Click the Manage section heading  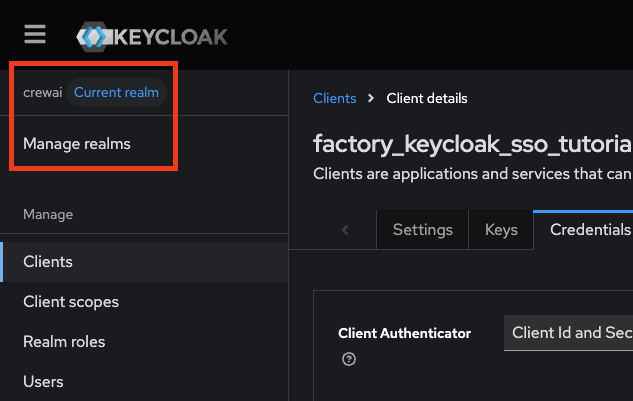pos(48,214)
